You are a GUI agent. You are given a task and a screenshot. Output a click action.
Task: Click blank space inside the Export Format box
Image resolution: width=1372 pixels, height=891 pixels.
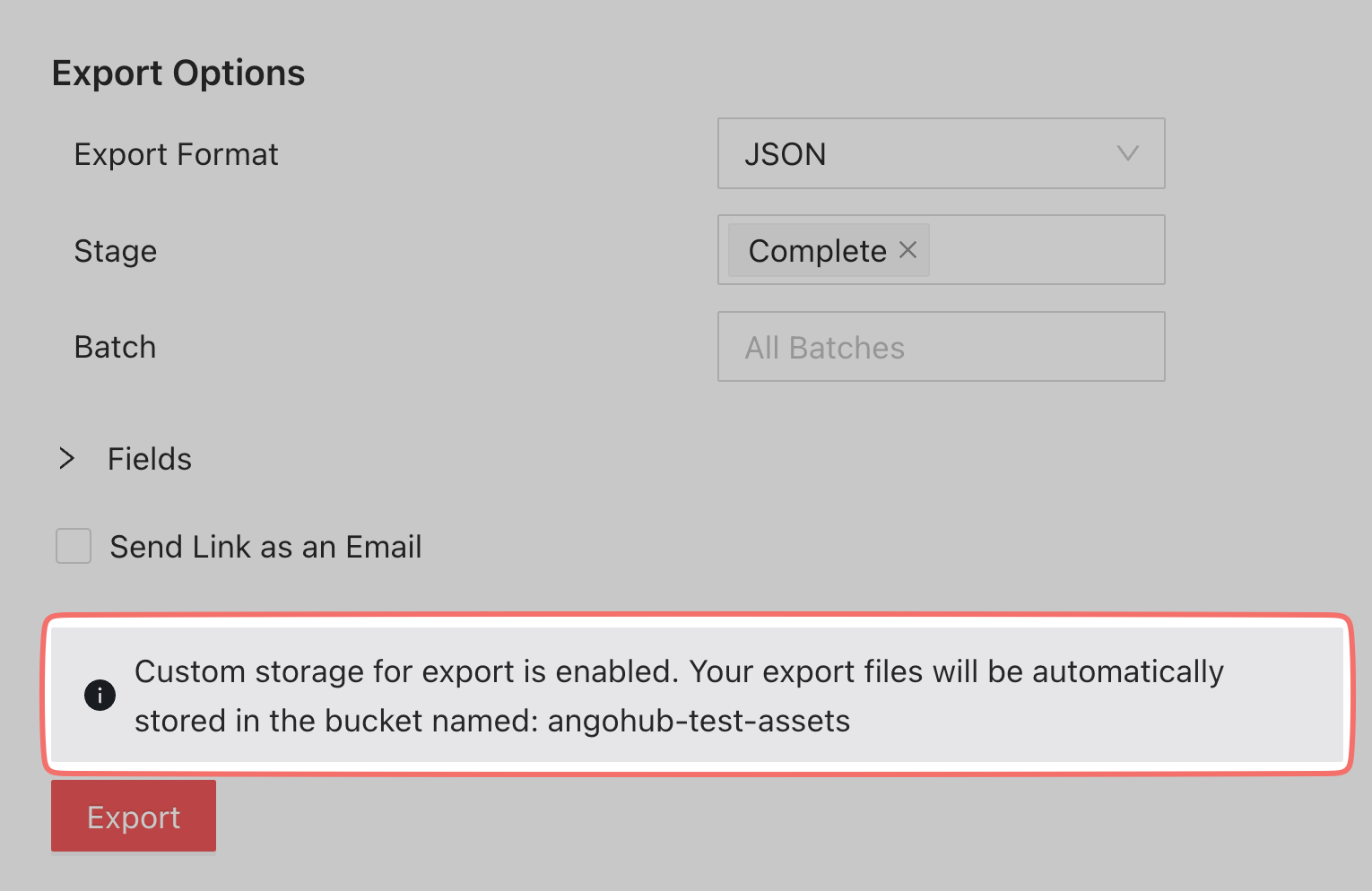point(968,154)
